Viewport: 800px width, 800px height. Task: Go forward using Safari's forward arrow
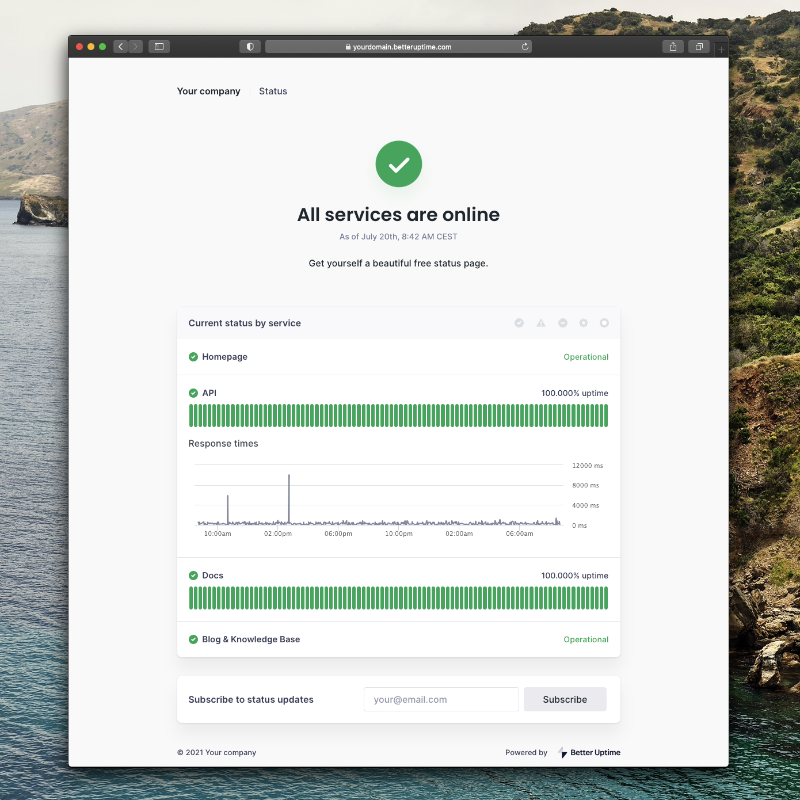pyautogui.click(x=135, y=46)
